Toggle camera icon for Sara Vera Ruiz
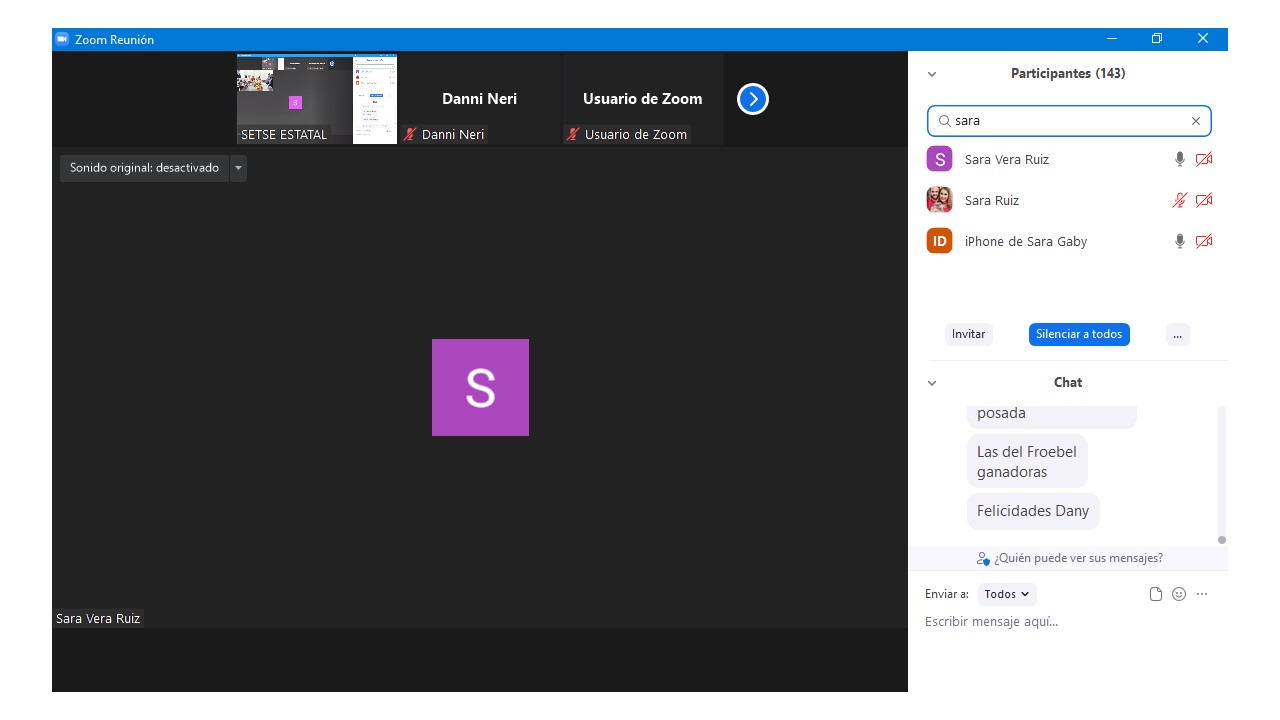 point(1204,159)
